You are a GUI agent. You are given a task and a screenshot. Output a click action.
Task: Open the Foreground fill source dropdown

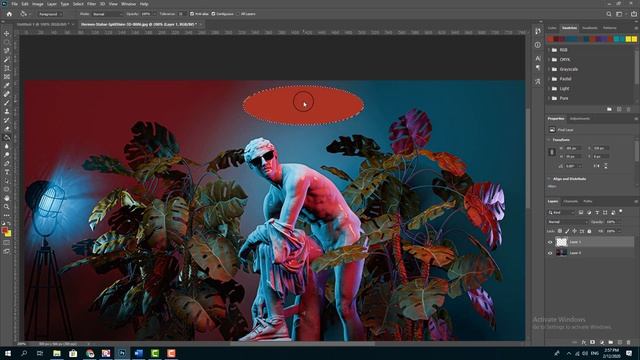pyautogui.click(x=50, y=14)
